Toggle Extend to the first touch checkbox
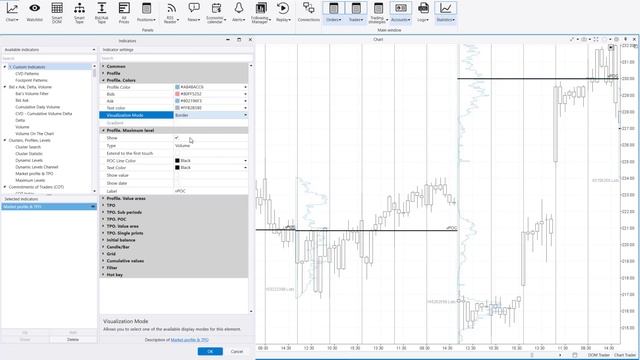This screenshot has height=360, width=640. pos(177,153)
